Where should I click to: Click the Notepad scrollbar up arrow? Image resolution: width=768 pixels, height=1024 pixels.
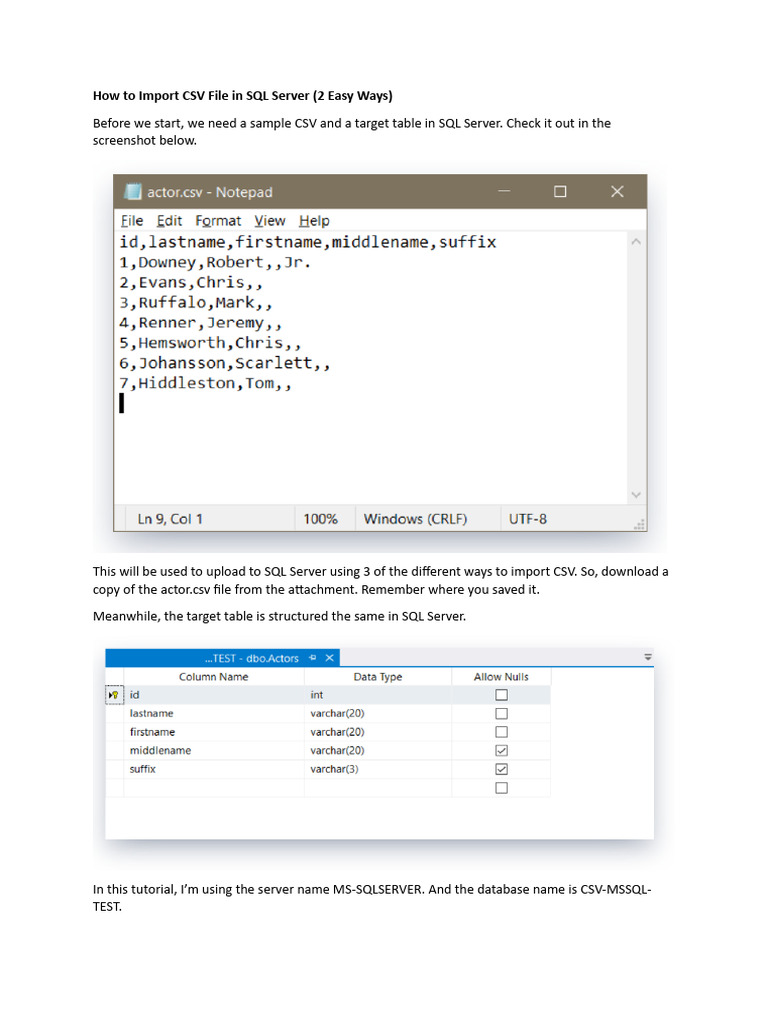[636, 242]
